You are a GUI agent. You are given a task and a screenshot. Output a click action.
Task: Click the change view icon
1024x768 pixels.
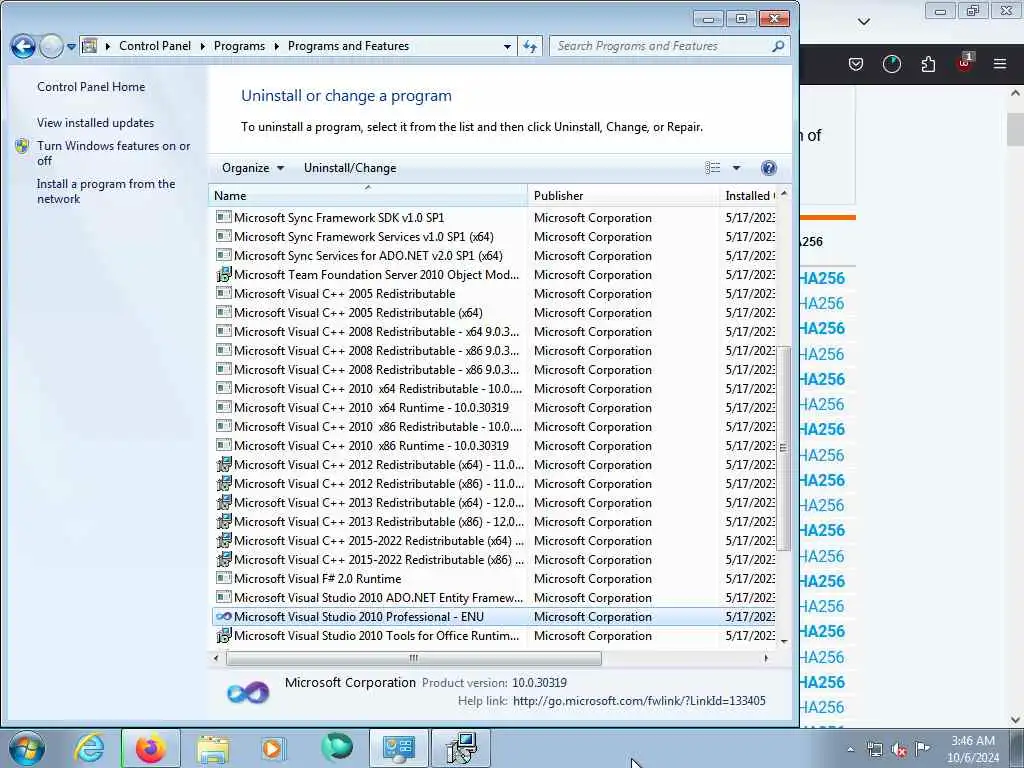[x=712, y=168]
